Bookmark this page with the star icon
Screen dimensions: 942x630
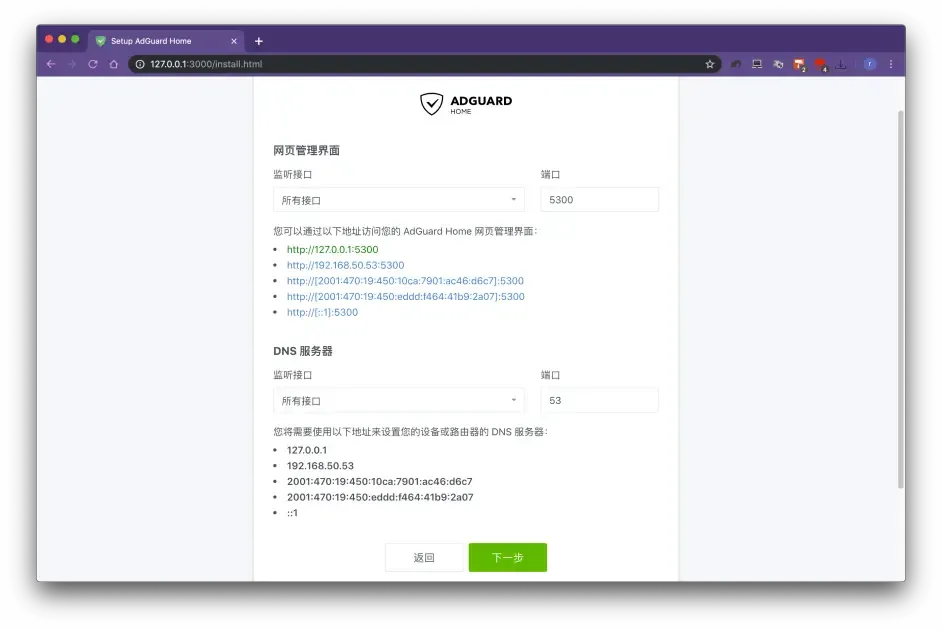tap(709, 64)
